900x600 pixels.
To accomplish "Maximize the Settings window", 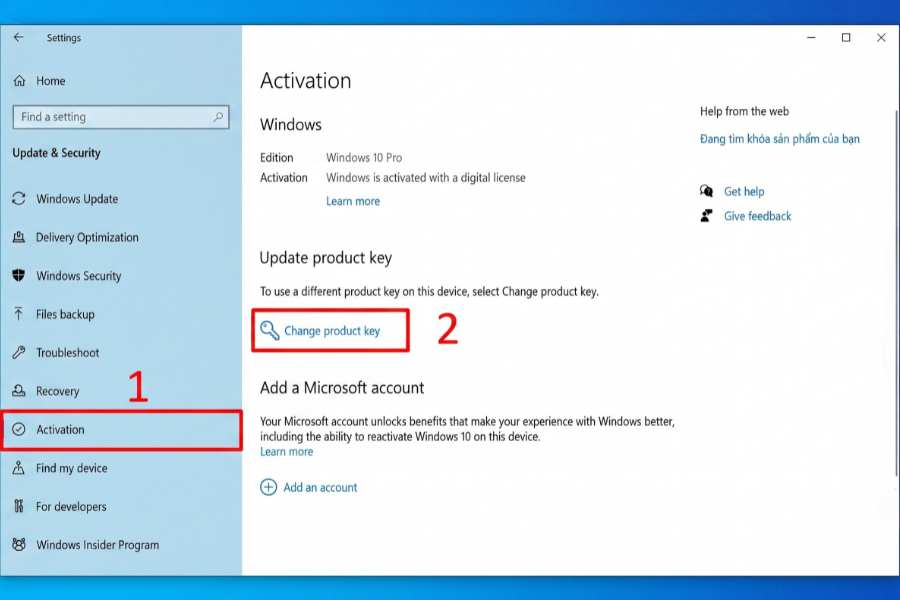I will [x=846, y=37].
